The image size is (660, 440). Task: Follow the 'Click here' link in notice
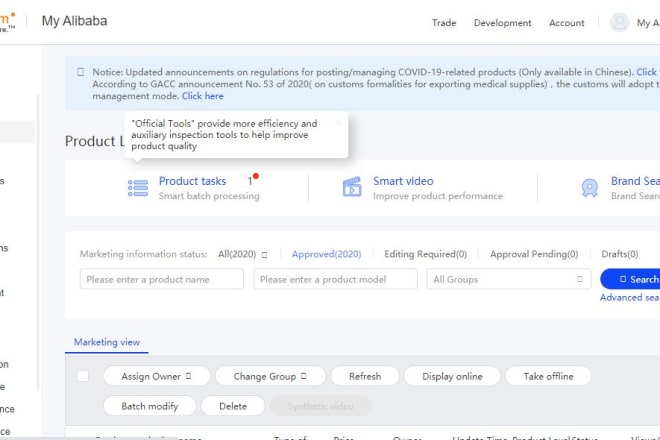coord(202,96)
